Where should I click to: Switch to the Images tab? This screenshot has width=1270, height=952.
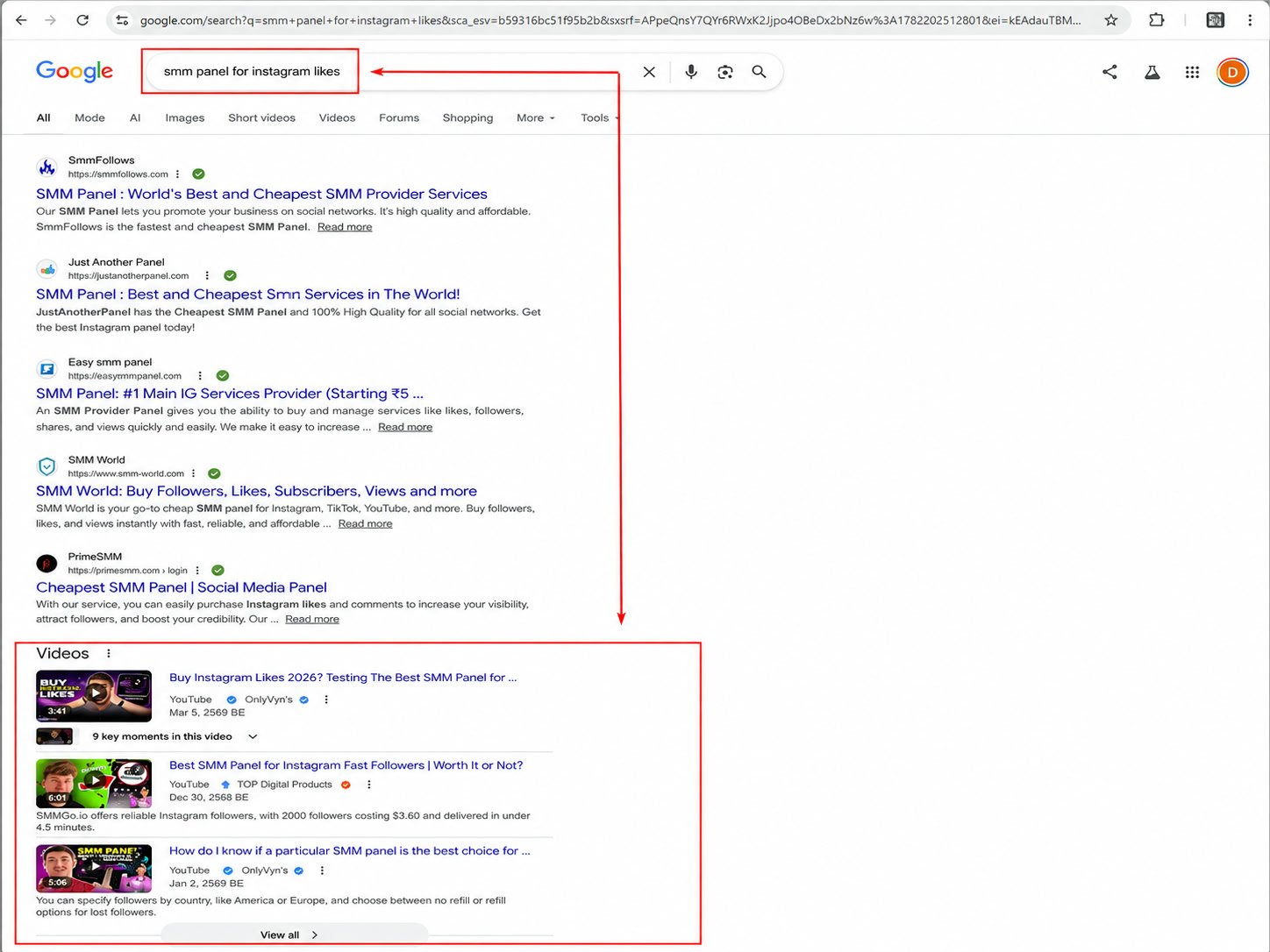(x=185, y=117)
